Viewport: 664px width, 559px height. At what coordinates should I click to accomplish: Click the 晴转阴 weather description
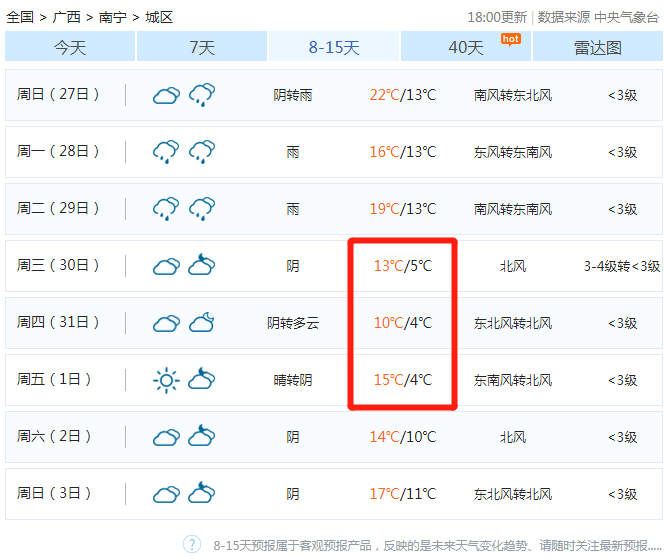tap(293, 380)
